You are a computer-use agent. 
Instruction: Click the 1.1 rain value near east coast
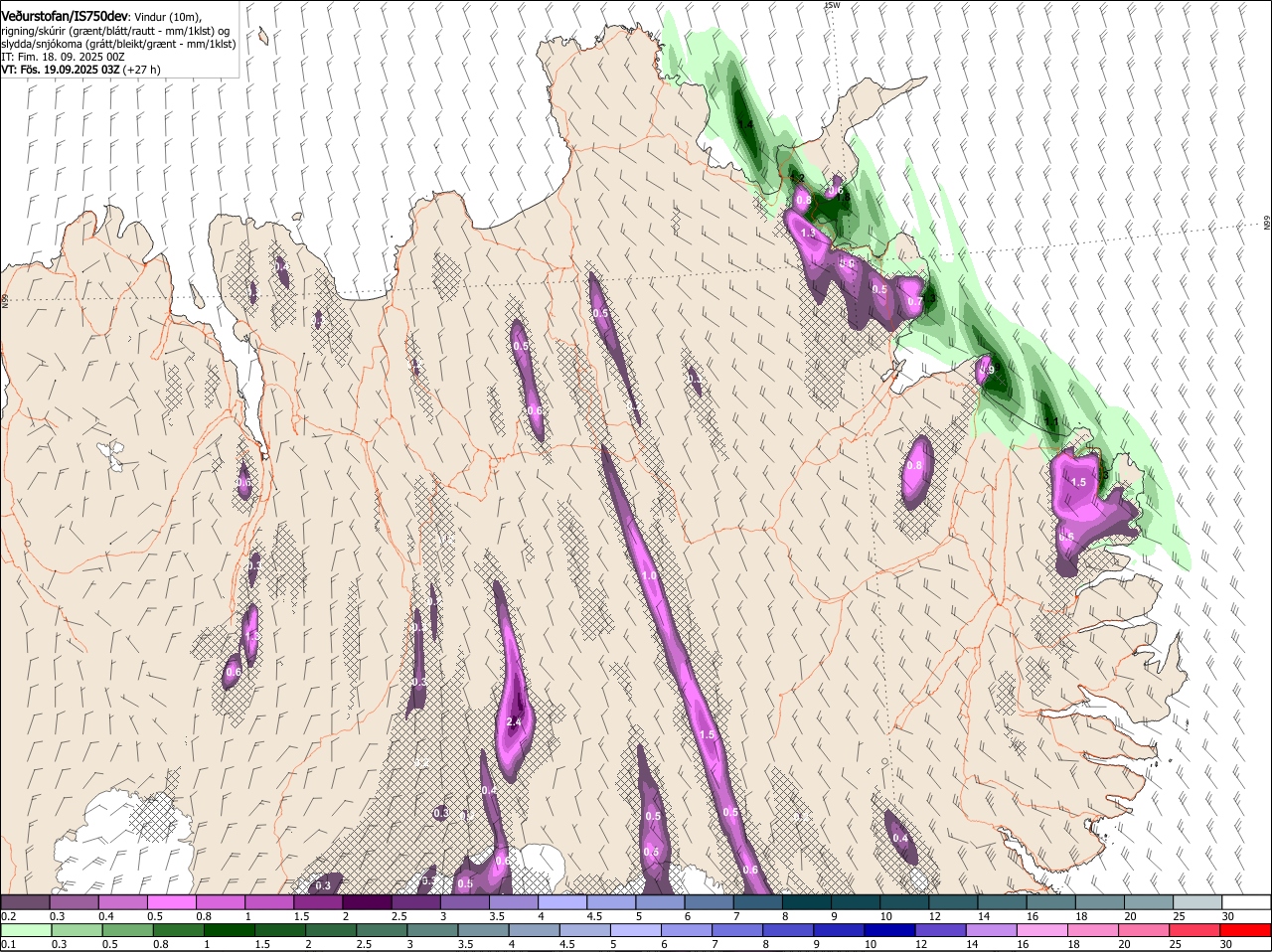1051,421
